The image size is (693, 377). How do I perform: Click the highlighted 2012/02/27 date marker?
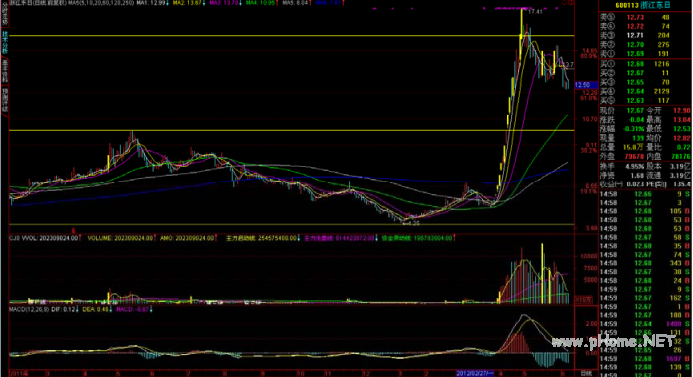click(475, 373)
